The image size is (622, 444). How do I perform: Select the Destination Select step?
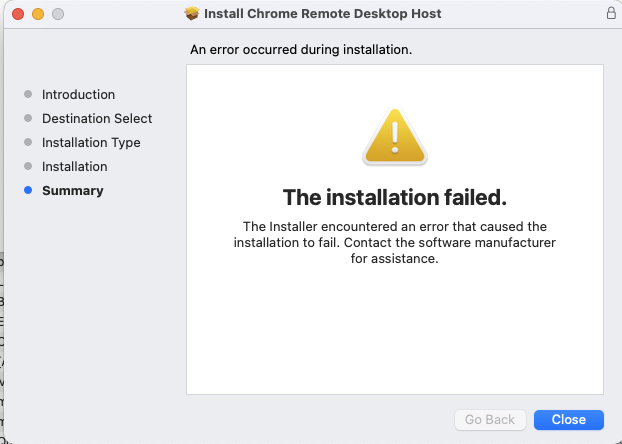click(x=97, y=118)
